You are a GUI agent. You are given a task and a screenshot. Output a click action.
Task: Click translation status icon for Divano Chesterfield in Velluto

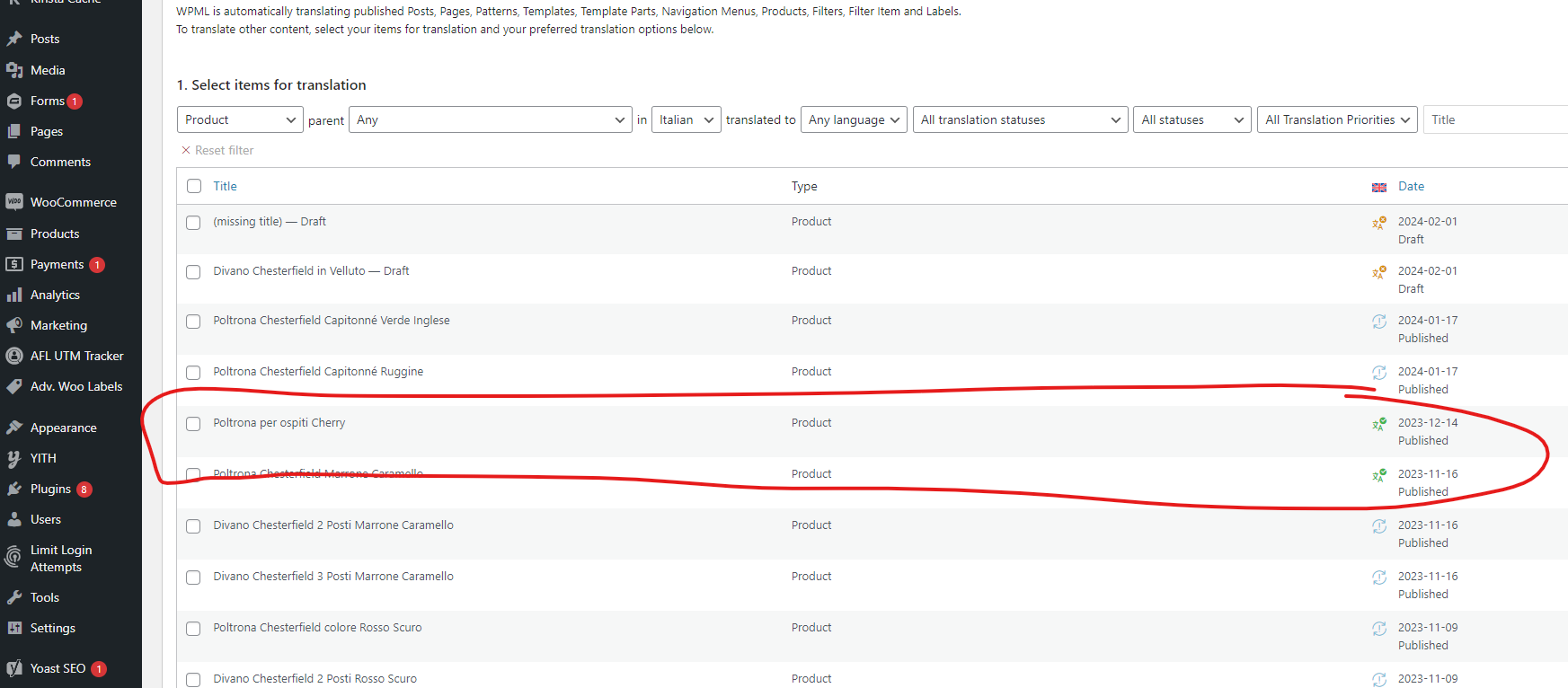[x=1379, y=272]
